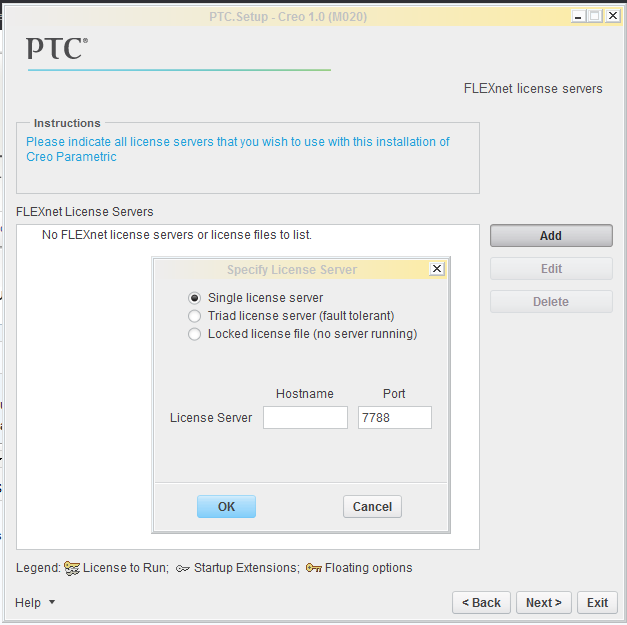Click the 'FLEXnet license servers' heading
This screenshot has height=625, width=627.
coord(533,89)
